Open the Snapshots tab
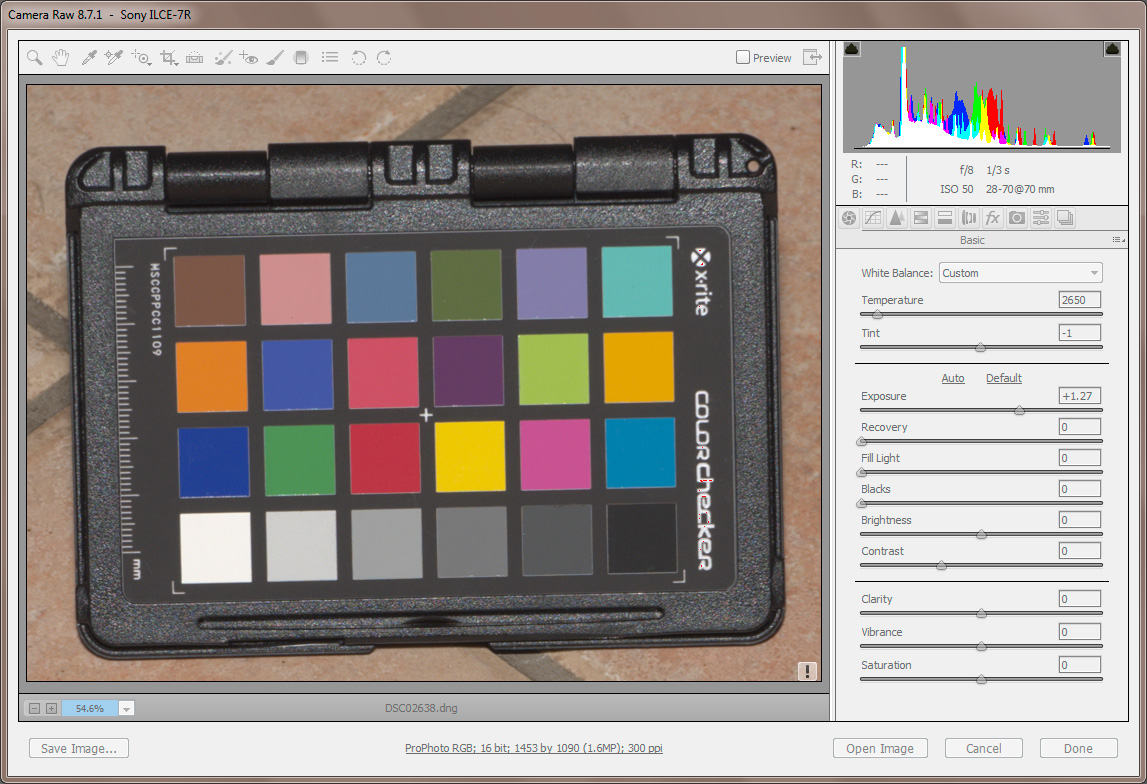1147x784 pixels. coord(1065,218)
